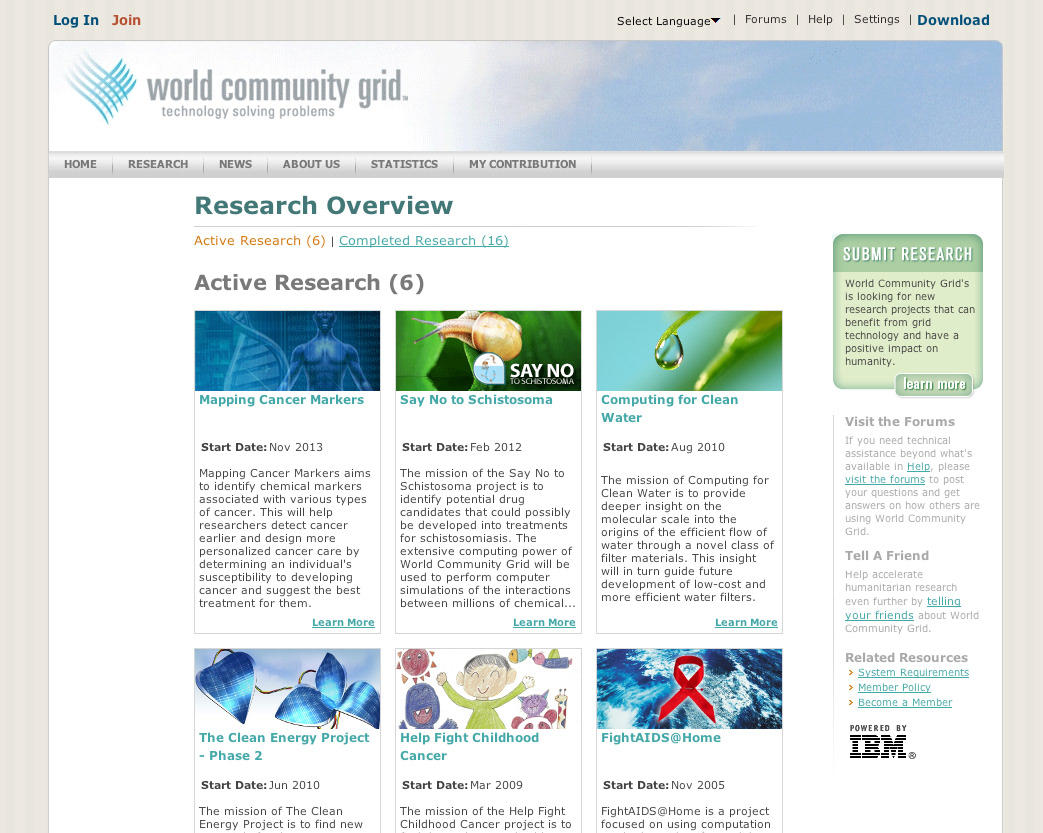
Task: Open the Select Language dropdown
Action: point(668,21)
